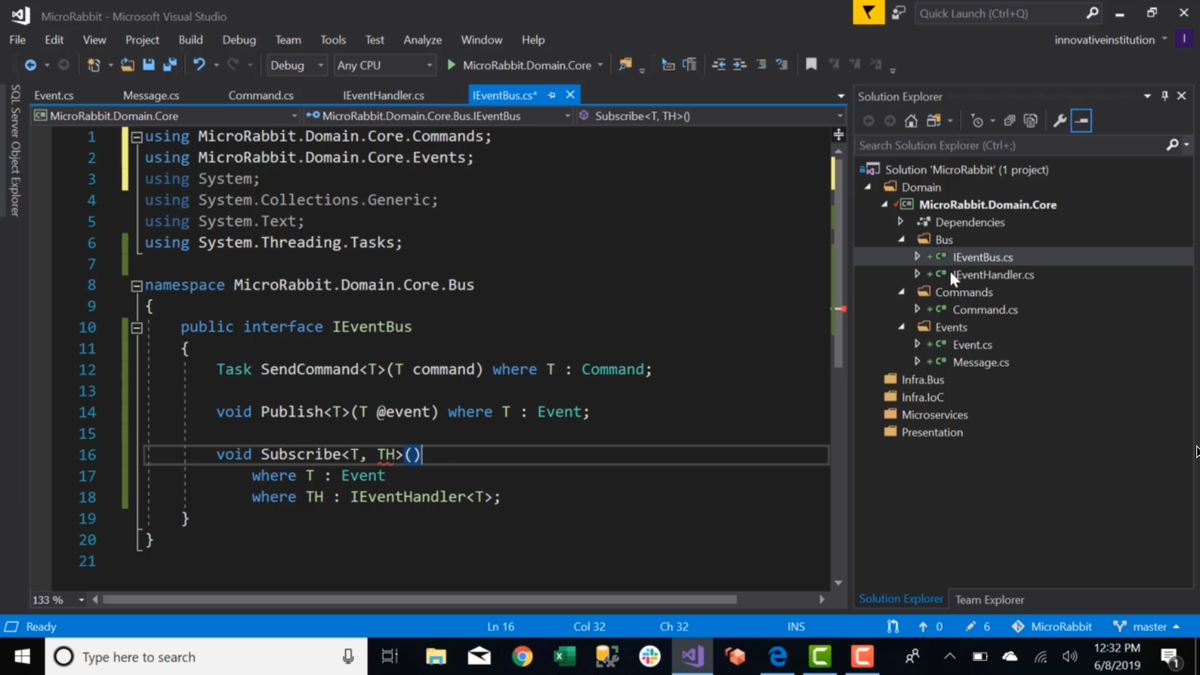This screenshot has height=675, width=1200.
Task: Undo the last edit via toolbar
Action: click(x=199, y=65)
